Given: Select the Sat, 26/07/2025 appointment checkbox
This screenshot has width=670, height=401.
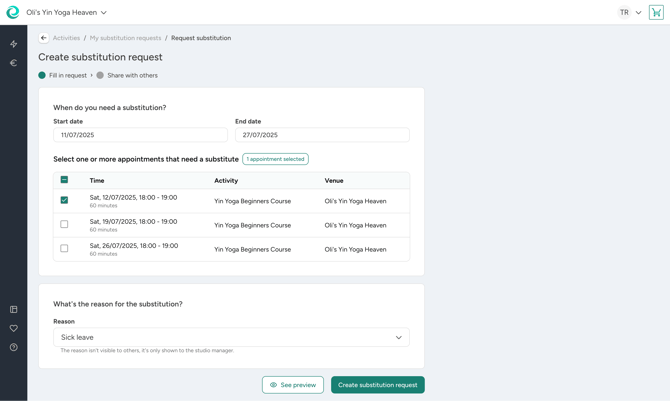Looking at the screenshot, I should point(64,248).
